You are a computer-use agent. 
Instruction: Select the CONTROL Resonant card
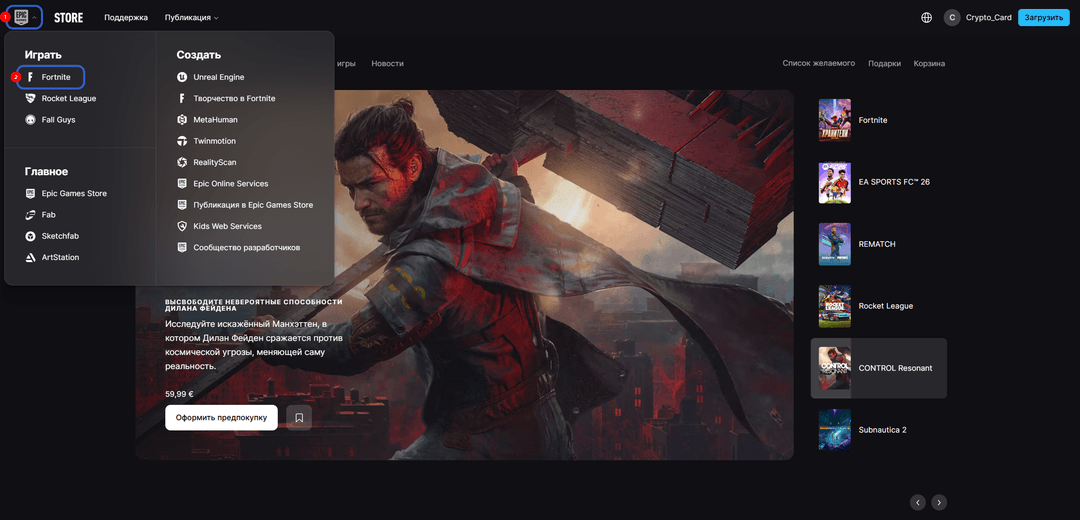879,368
